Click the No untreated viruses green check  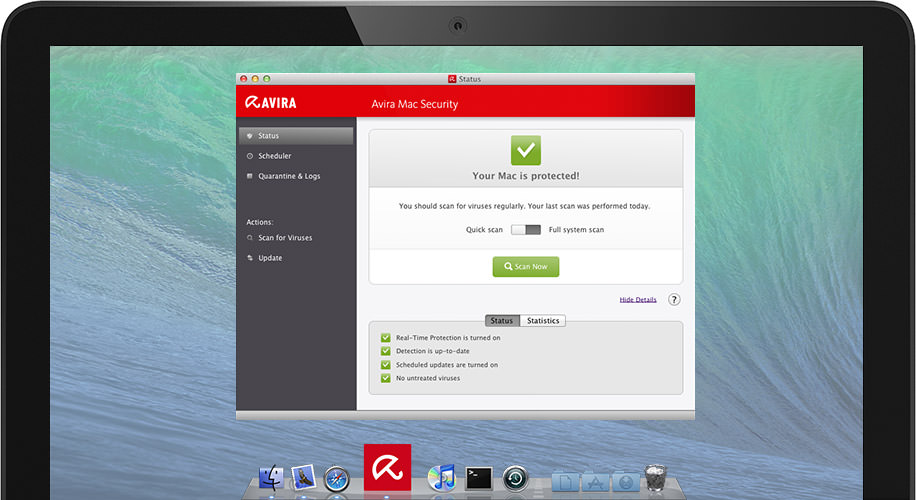[386, 378]
